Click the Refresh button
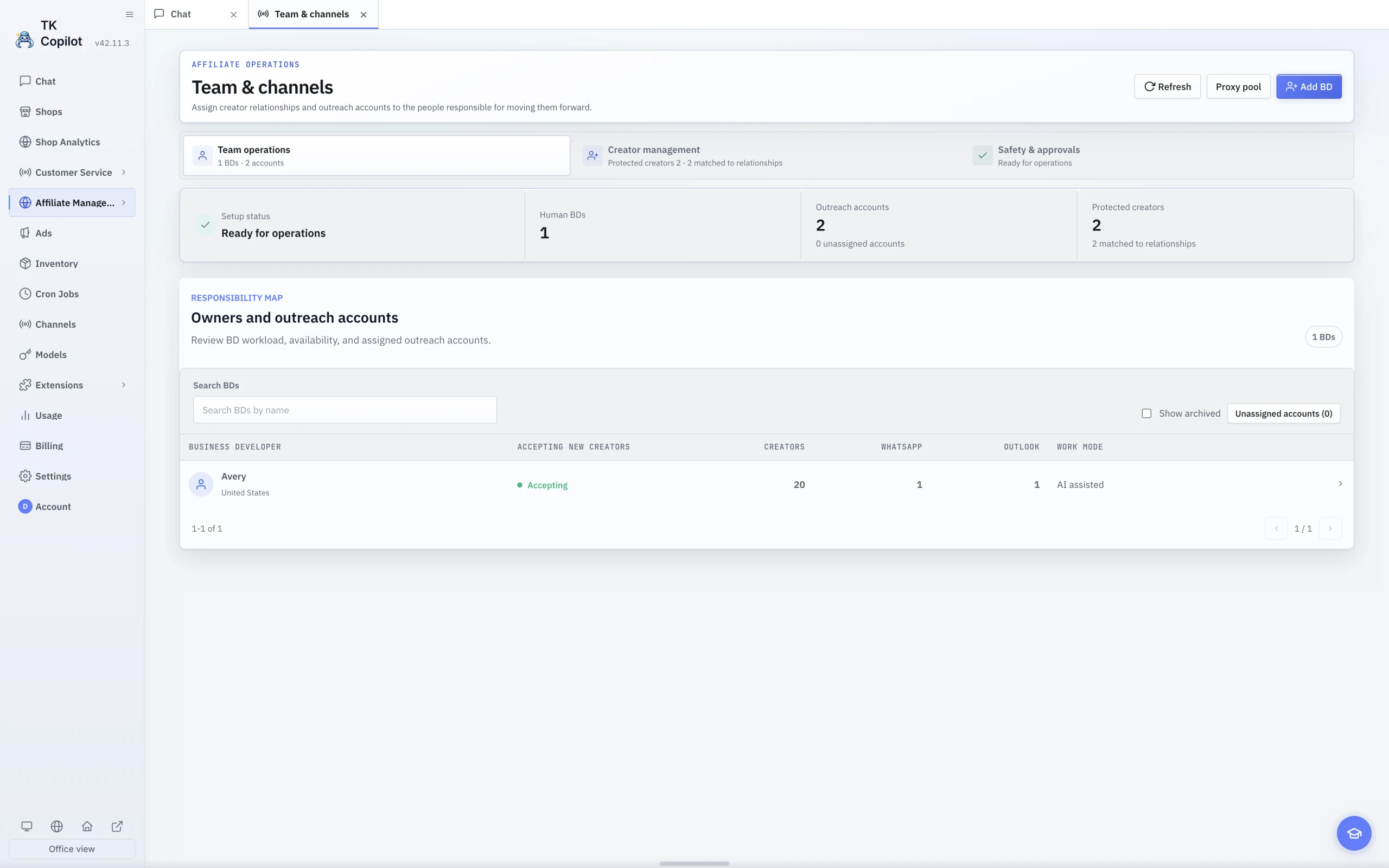Viewport: 1389px width, 868px height. pyautogui.click(x=1167, y=87)
